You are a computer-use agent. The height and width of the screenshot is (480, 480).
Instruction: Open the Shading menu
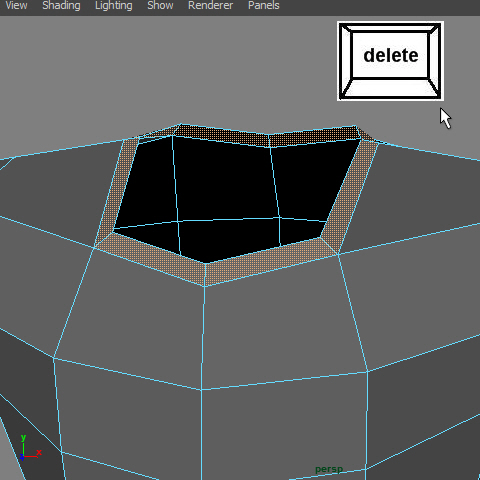point(61,6)
